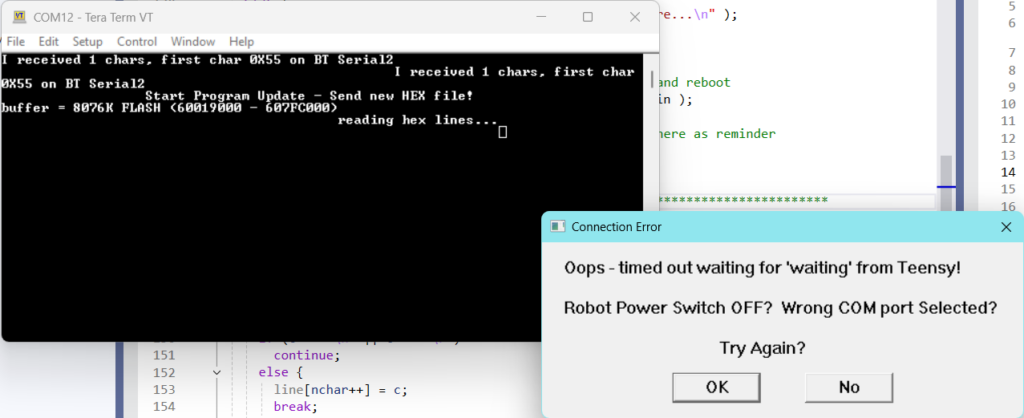The image size is (1024, 418).
Task: Open the Edit menu in Tera Term
Action: pos(48,42)
